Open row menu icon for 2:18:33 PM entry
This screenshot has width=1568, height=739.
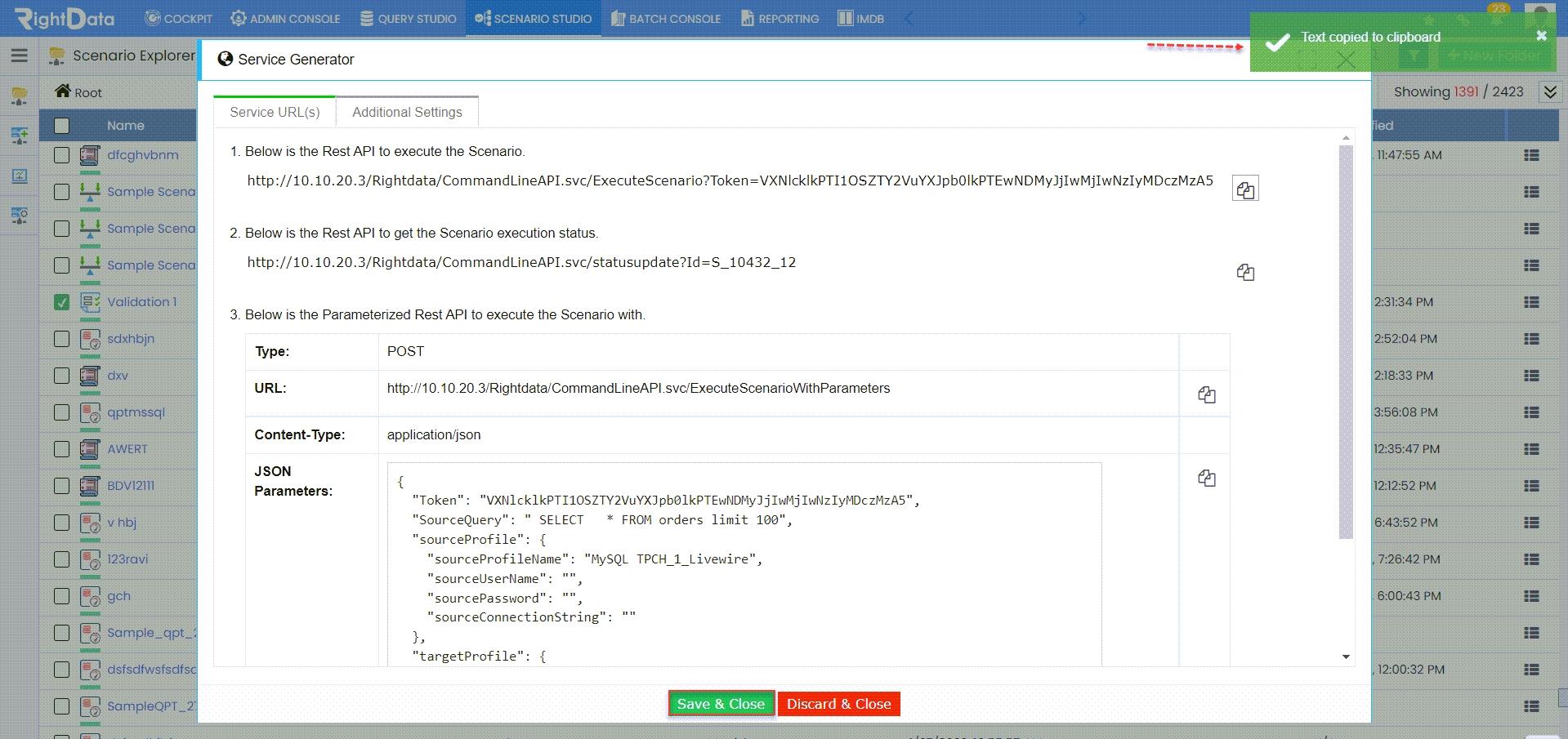[1532, 376]
